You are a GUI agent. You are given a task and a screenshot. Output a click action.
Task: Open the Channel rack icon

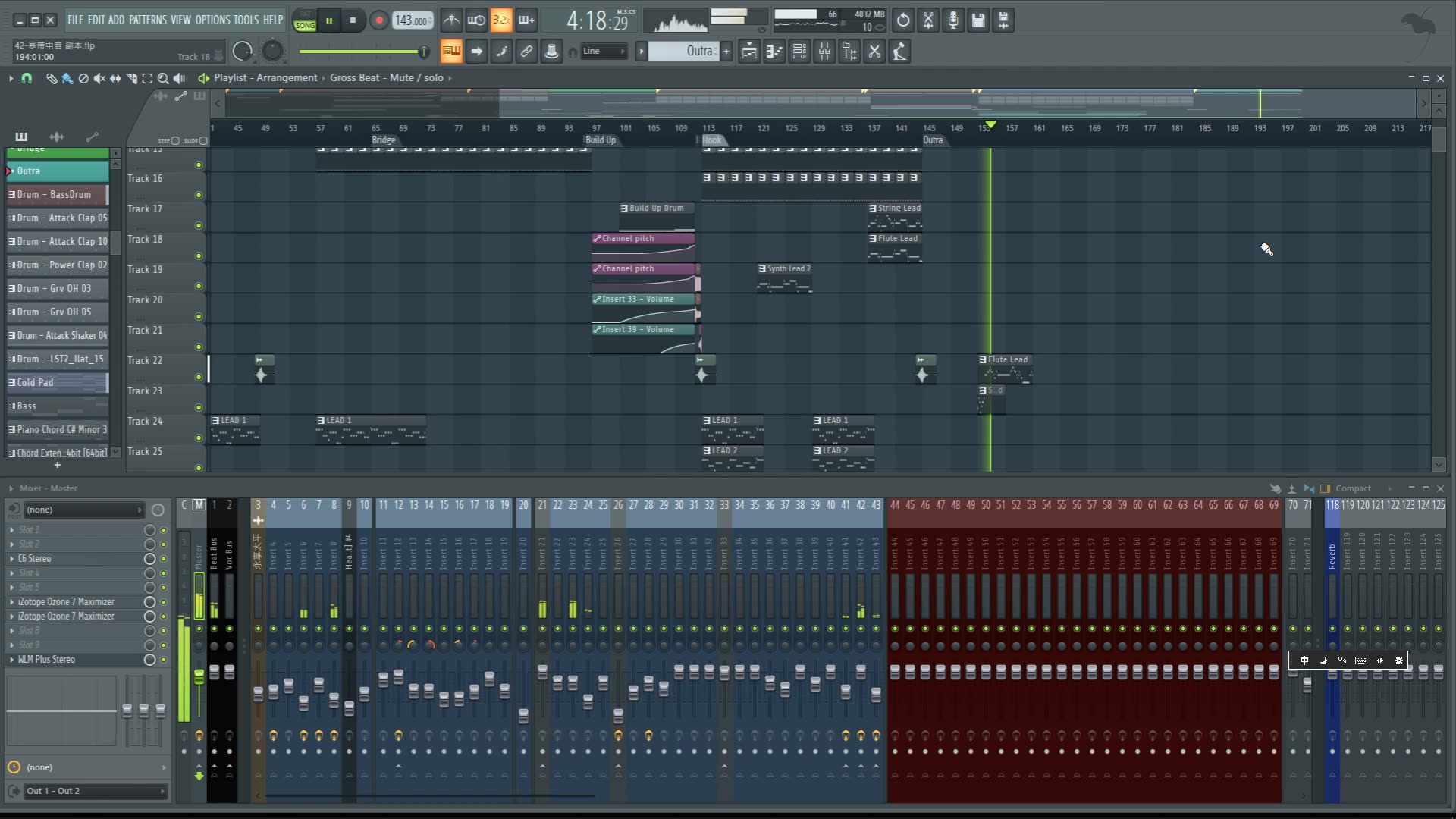coord(799,52)
